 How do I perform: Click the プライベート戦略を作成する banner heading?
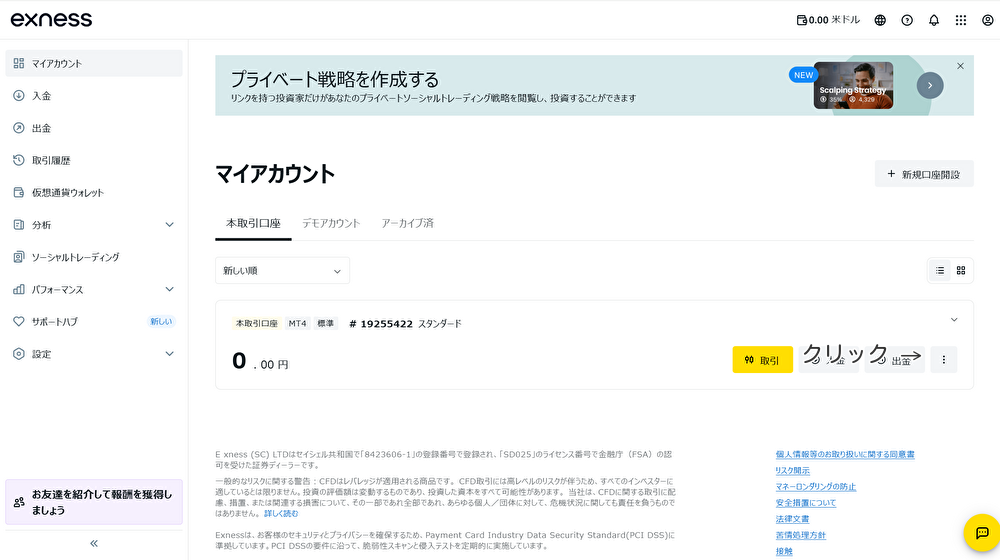click(335, 80)
